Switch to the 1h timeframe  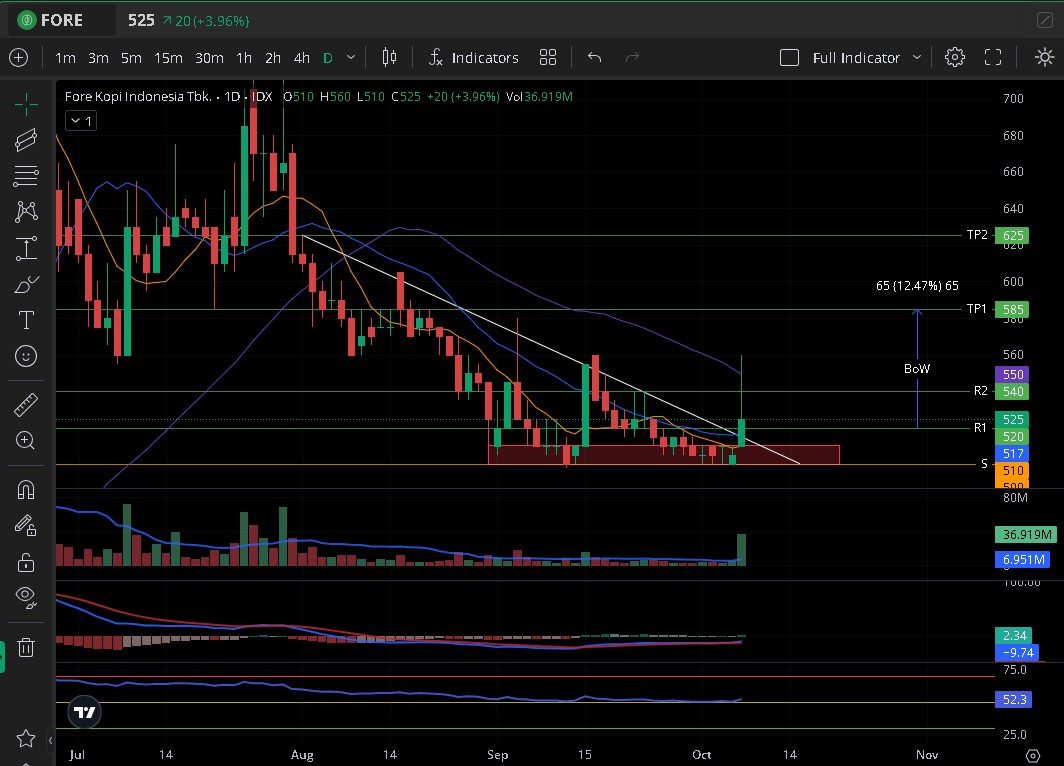pyautogui.click(x=243, y=58)
